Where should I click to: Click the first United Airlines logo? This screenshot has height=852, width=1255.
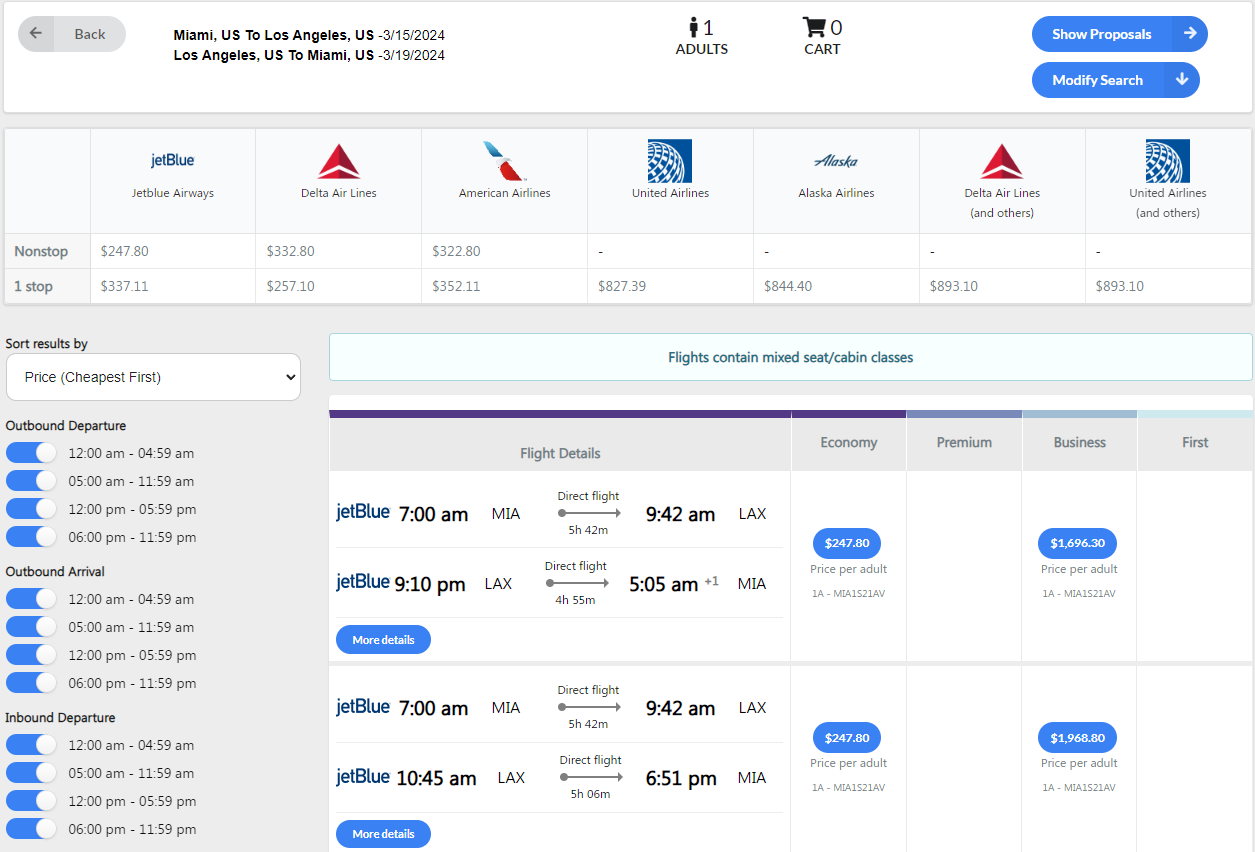[670, 161]
